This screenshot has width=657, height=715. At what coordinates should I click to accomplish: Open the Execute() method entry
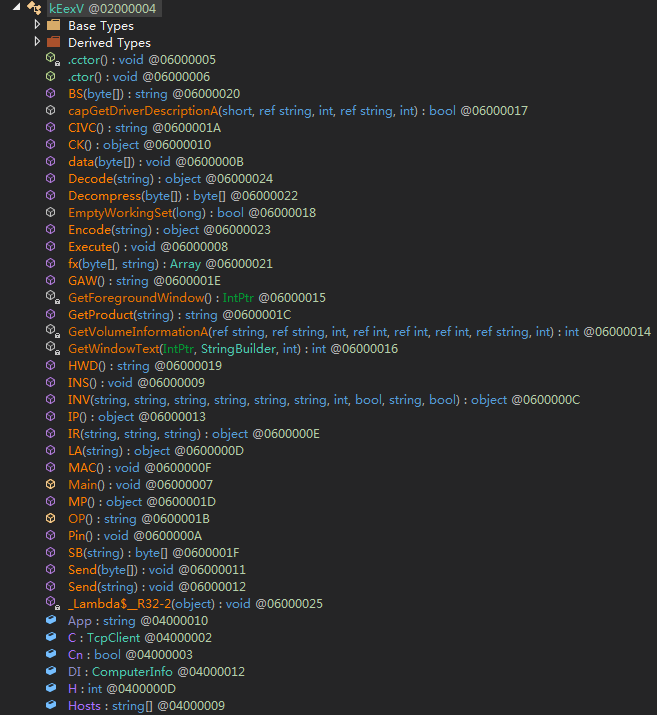coord(96,246)
